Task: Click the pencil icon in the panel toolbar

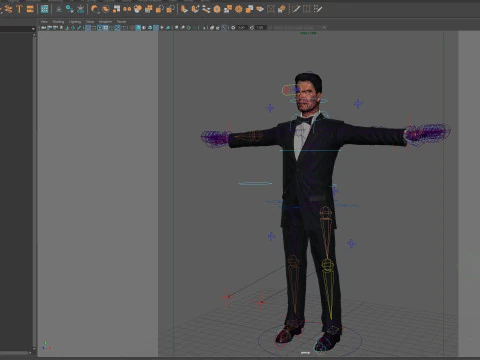Action: (x=79, y=28)
